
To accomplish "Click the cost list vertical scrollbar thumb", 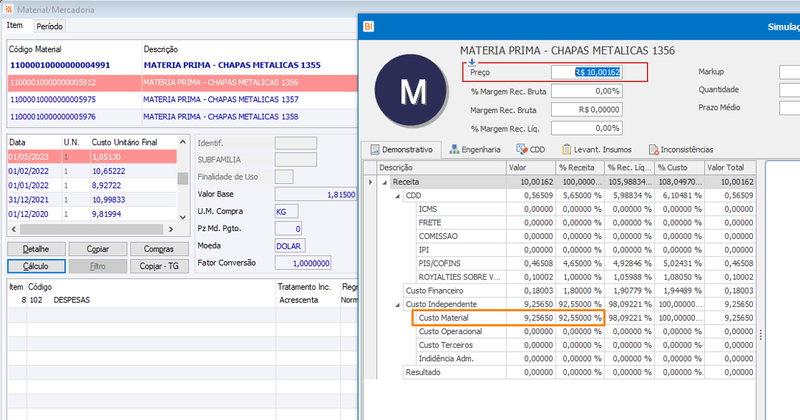I will tap(183, 178).
